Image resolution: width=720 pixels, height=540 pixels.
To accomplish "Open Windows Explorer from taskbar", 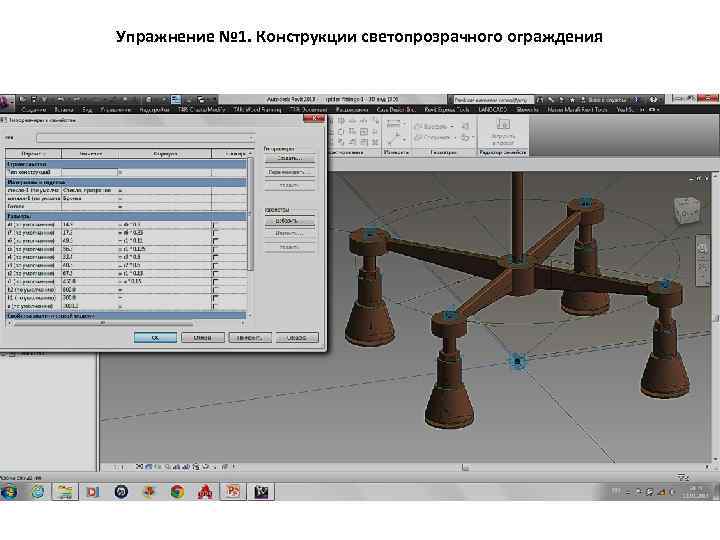I will pyautogui.click(x=65, y=492).
